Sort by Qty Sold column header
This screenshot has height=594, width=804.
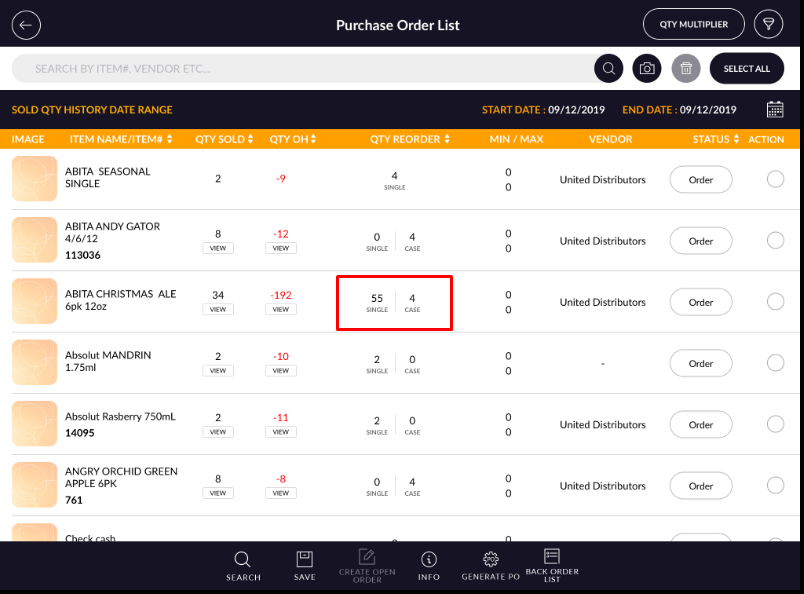coord(224,139)
